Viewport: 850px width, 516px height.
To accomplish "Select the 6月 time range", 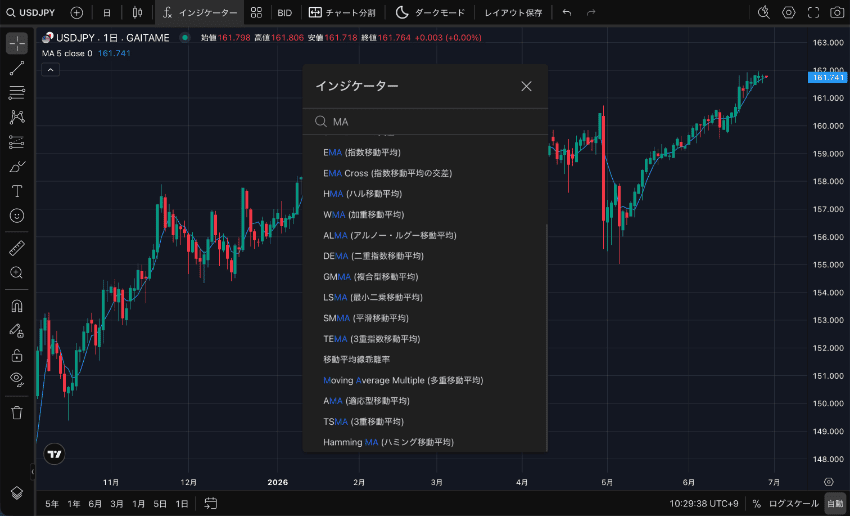I will [x=95, y=504].
